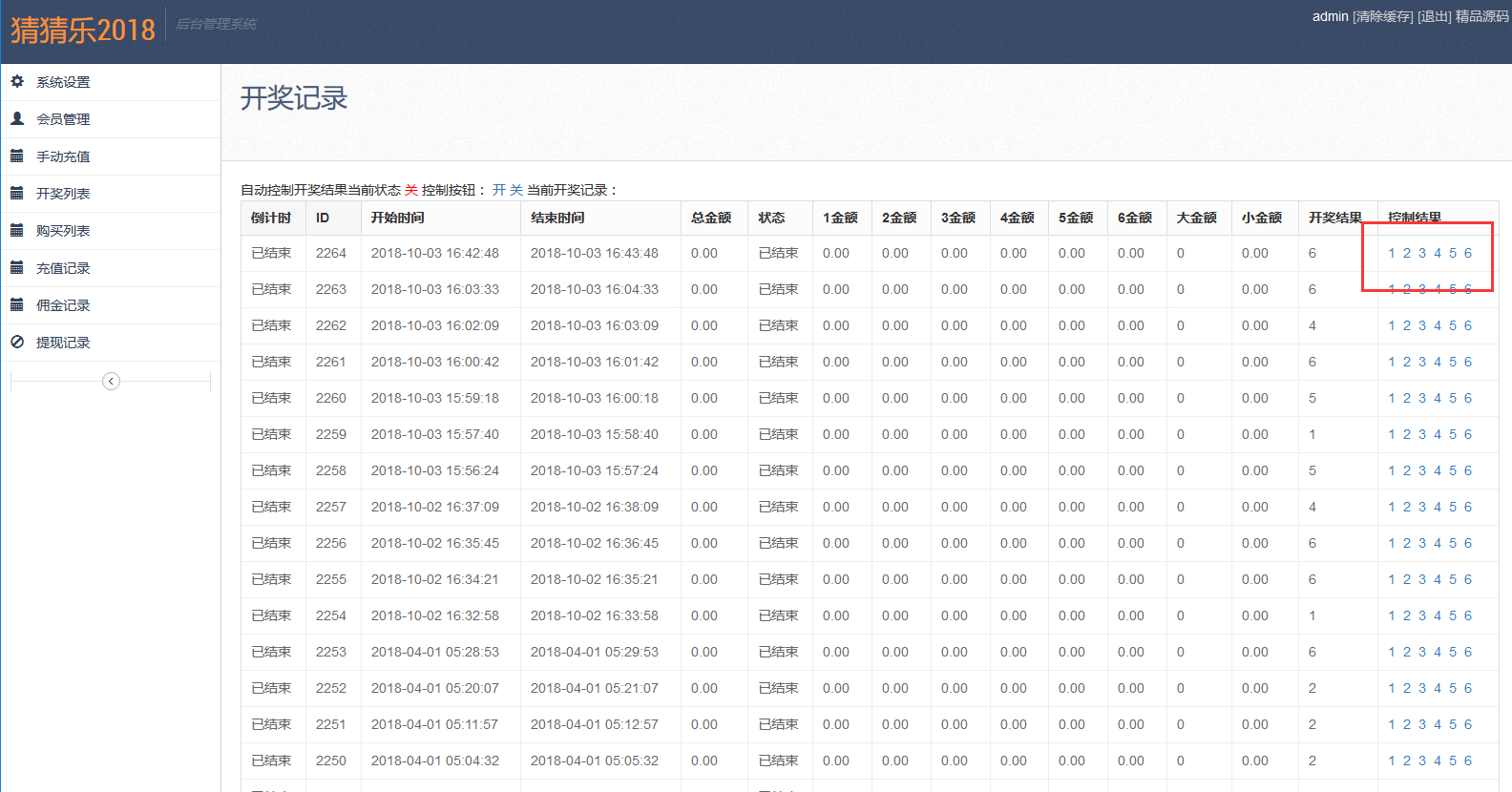Click the calendar icon beside 购买列表

(17, 231)
